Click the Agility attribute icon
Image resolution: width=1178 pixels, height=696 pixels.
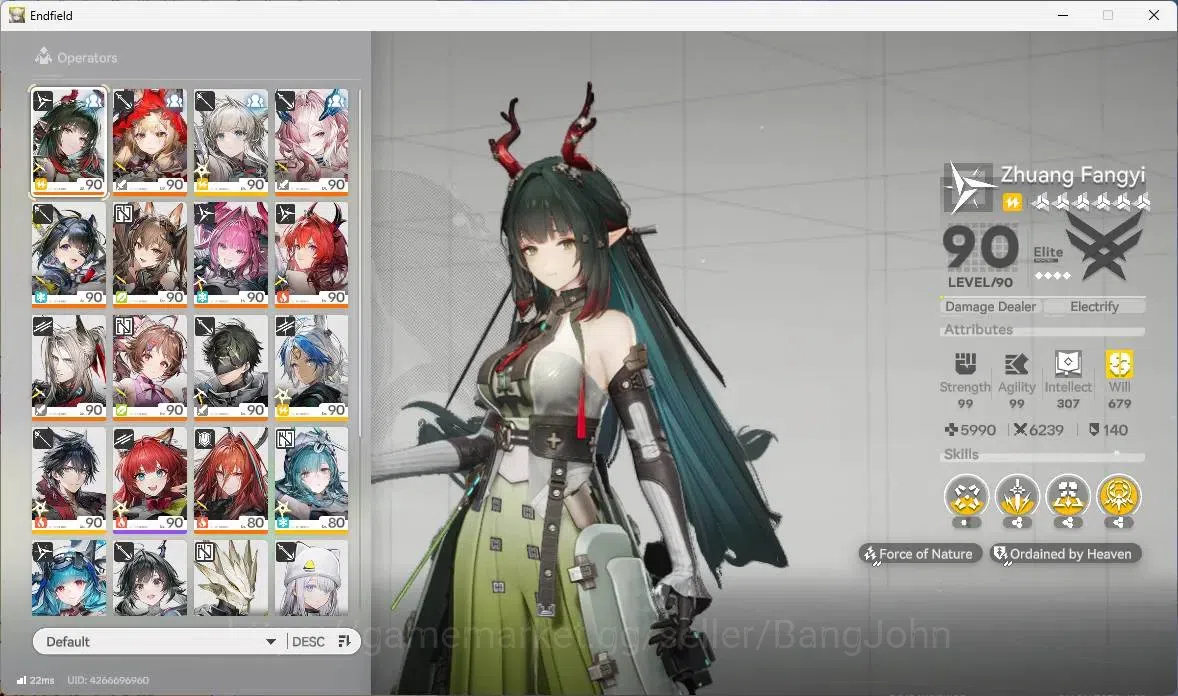1016,365
